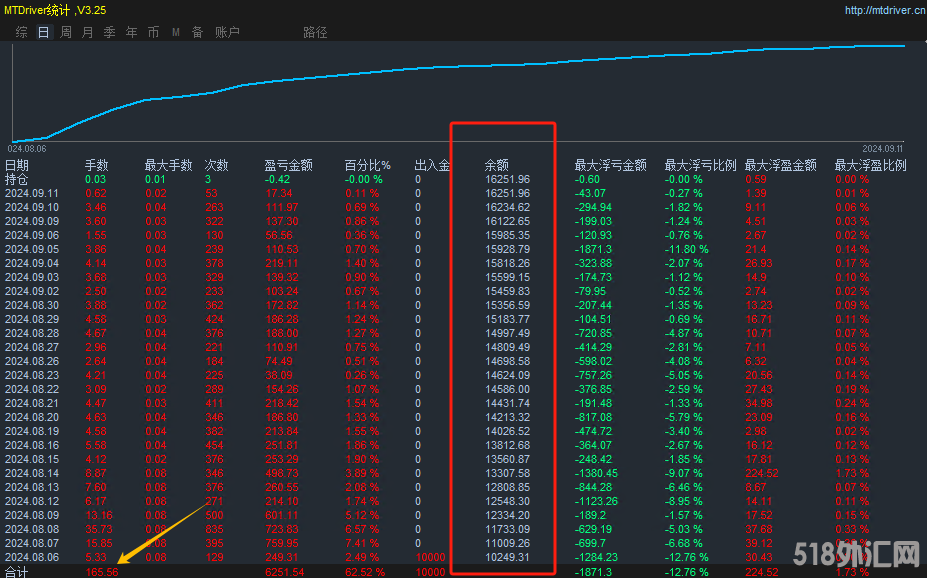This screenshot has width=927, height=578.
Task: Click the 最大浮盈金额 column header
Action: 780,165
